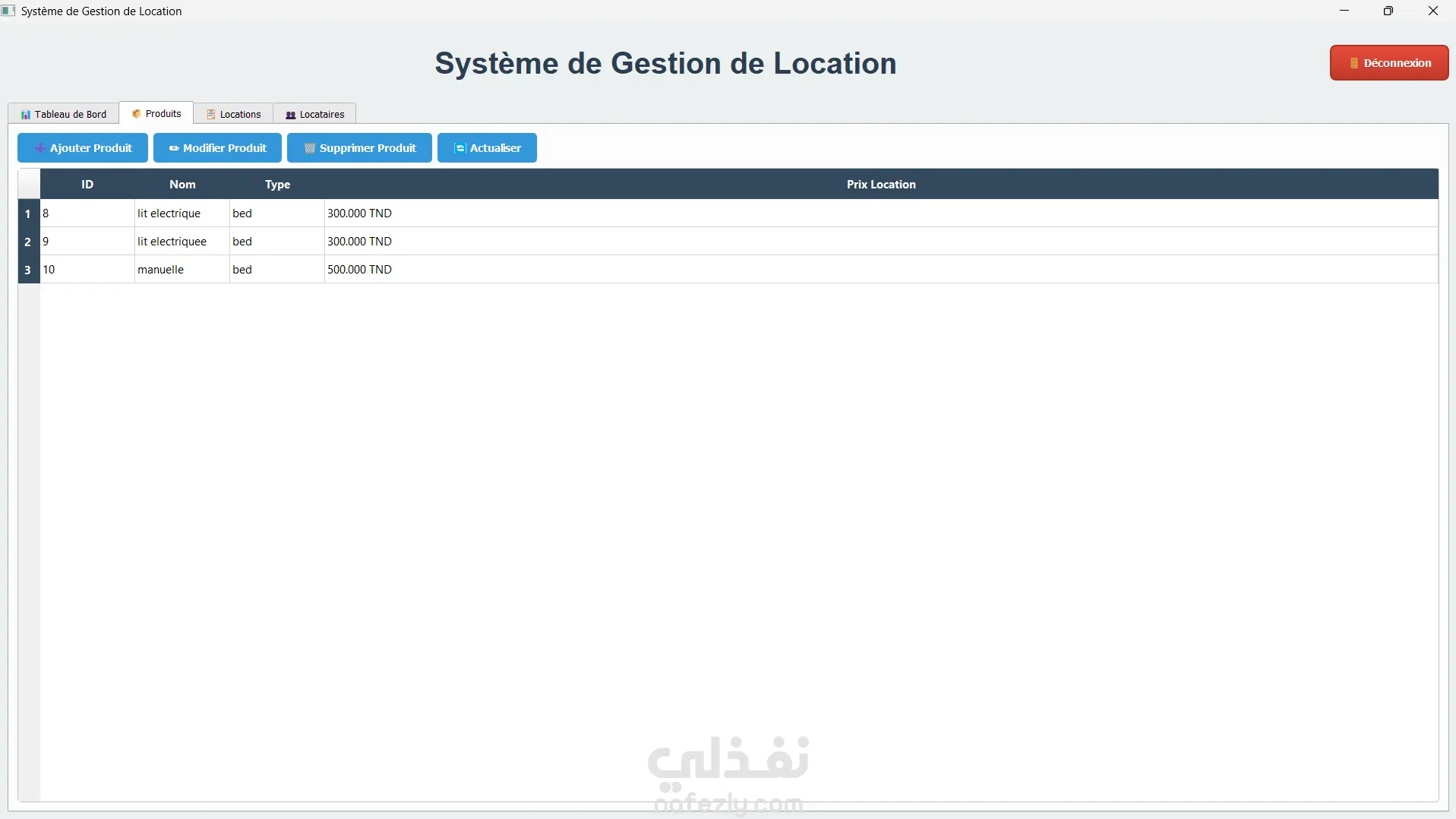
Task: Select row header 3
Action: 28,270
